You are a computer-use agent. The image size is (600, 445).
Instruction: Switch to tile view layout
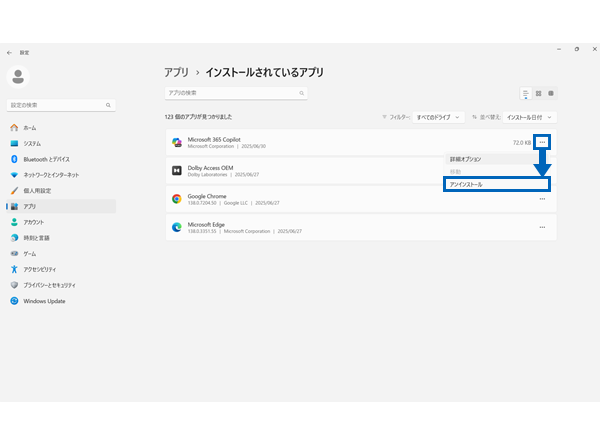551,93
